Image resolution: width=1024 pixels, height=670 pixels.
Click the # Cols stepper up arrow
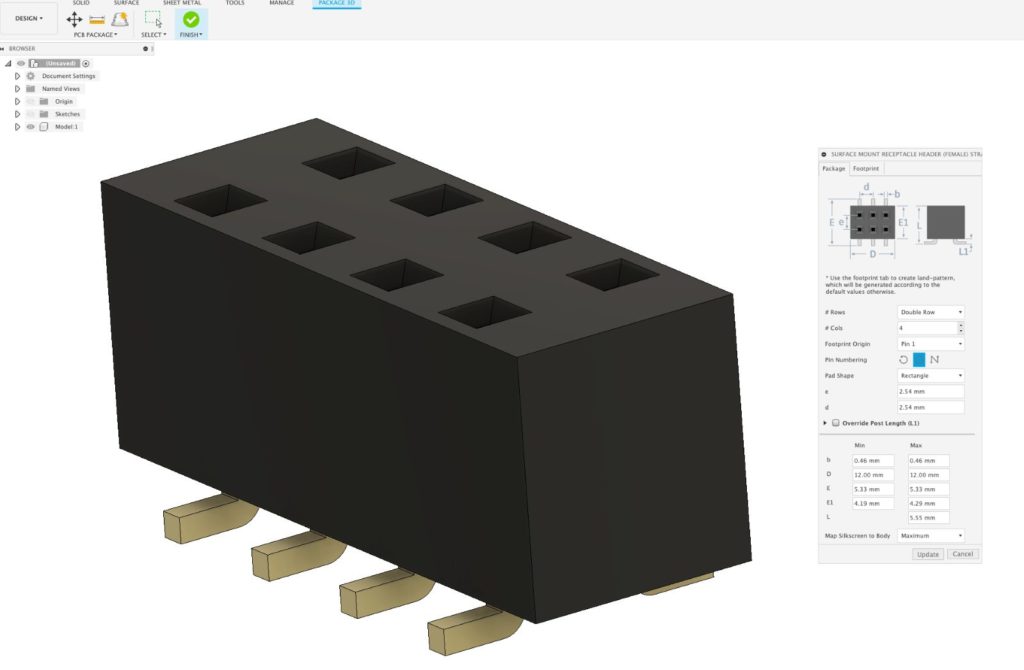pos(961,326)
